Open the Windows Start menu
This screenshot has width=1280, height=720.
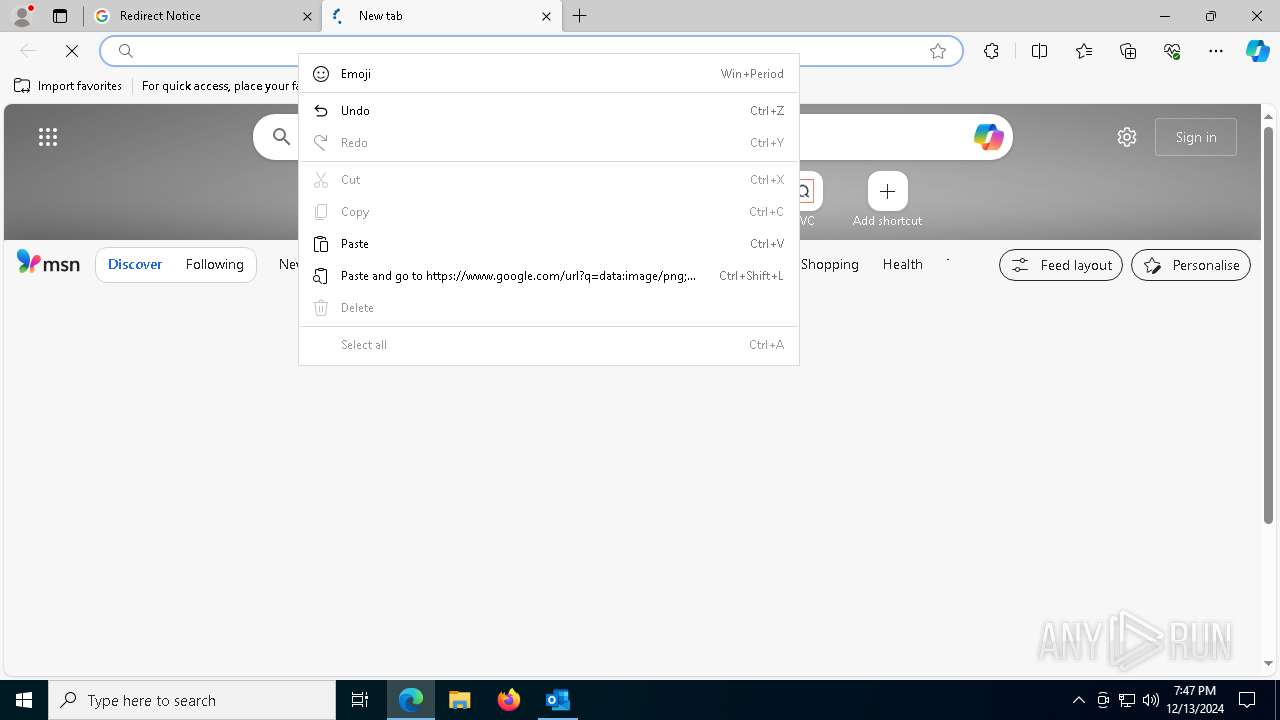24,700
